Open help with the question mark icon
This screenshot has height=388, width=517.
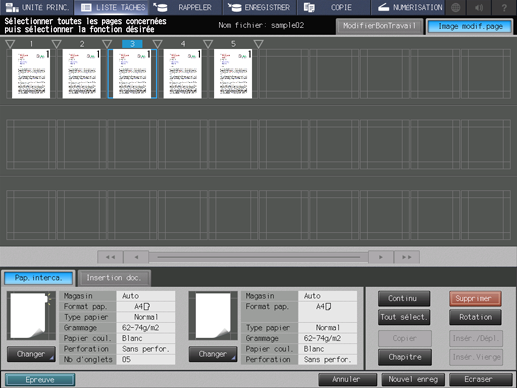coord(504,7)
